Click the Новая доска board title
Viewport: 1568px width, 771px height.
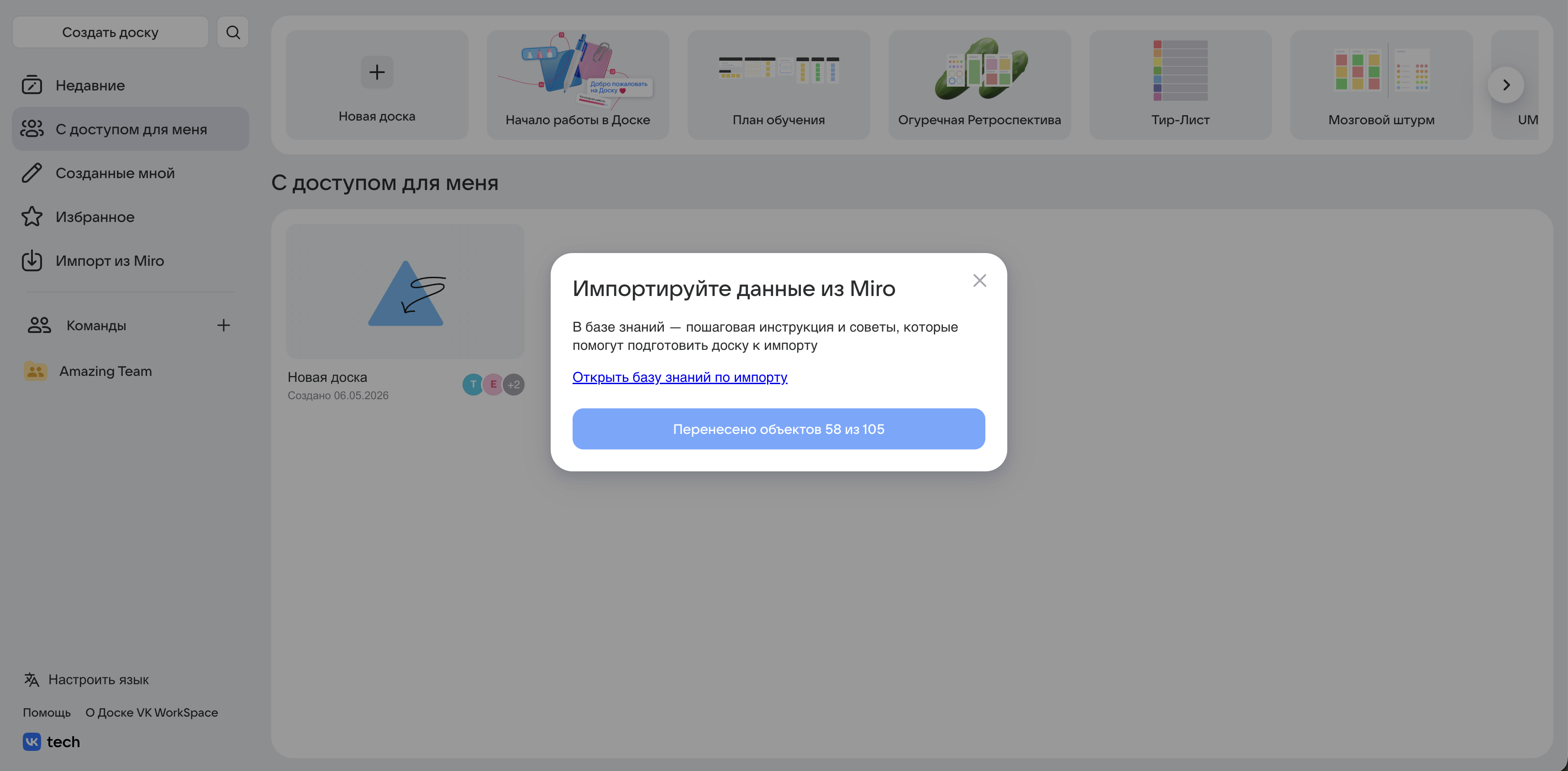(327, 377)
